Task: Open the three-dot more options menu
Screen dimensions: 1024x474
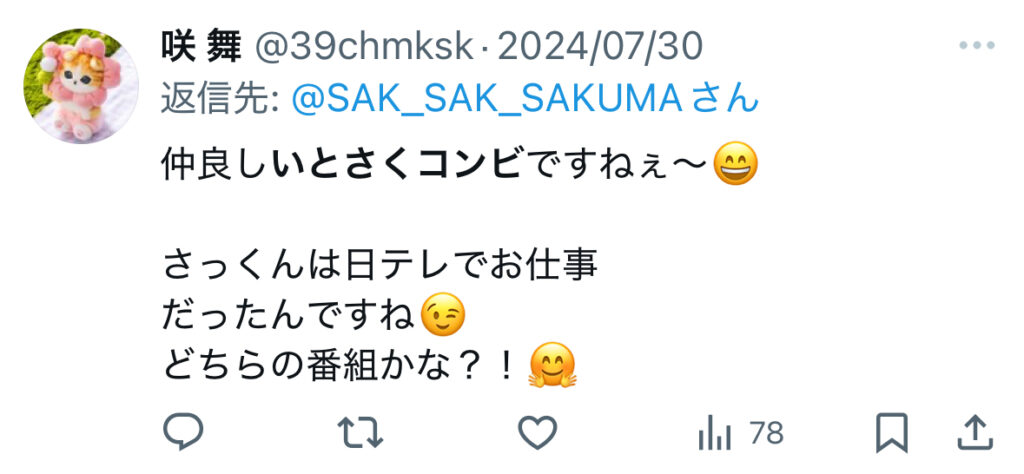Action: coord(977,46)
